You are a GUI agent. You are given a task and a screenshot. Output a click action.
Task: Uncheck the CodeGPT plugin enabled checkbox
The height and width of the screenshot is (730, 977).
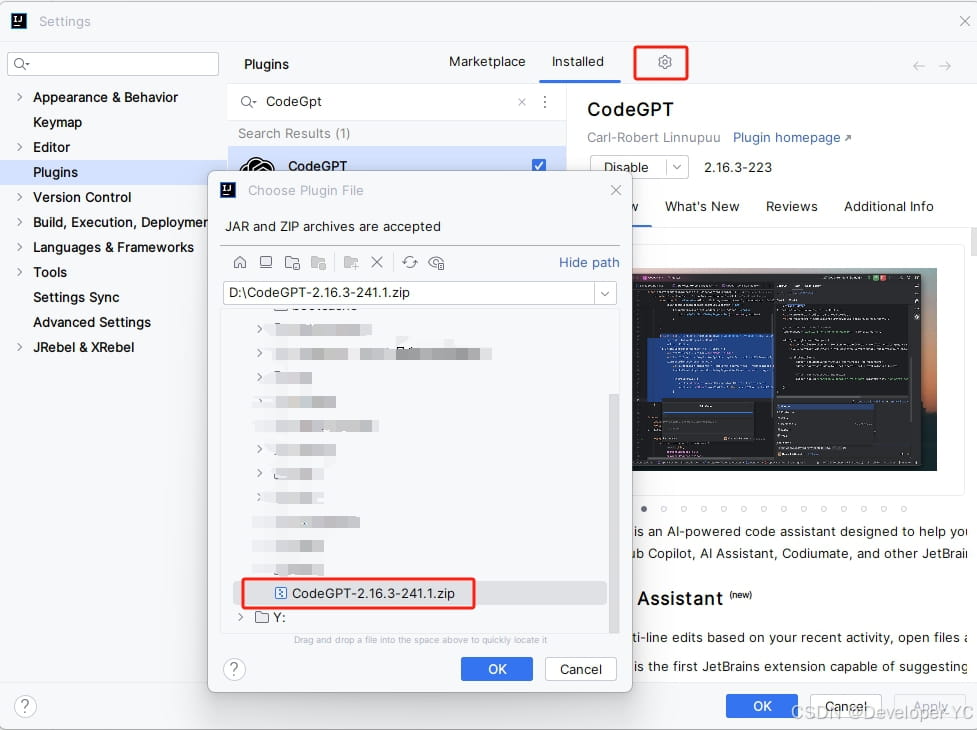coord(539,165)
